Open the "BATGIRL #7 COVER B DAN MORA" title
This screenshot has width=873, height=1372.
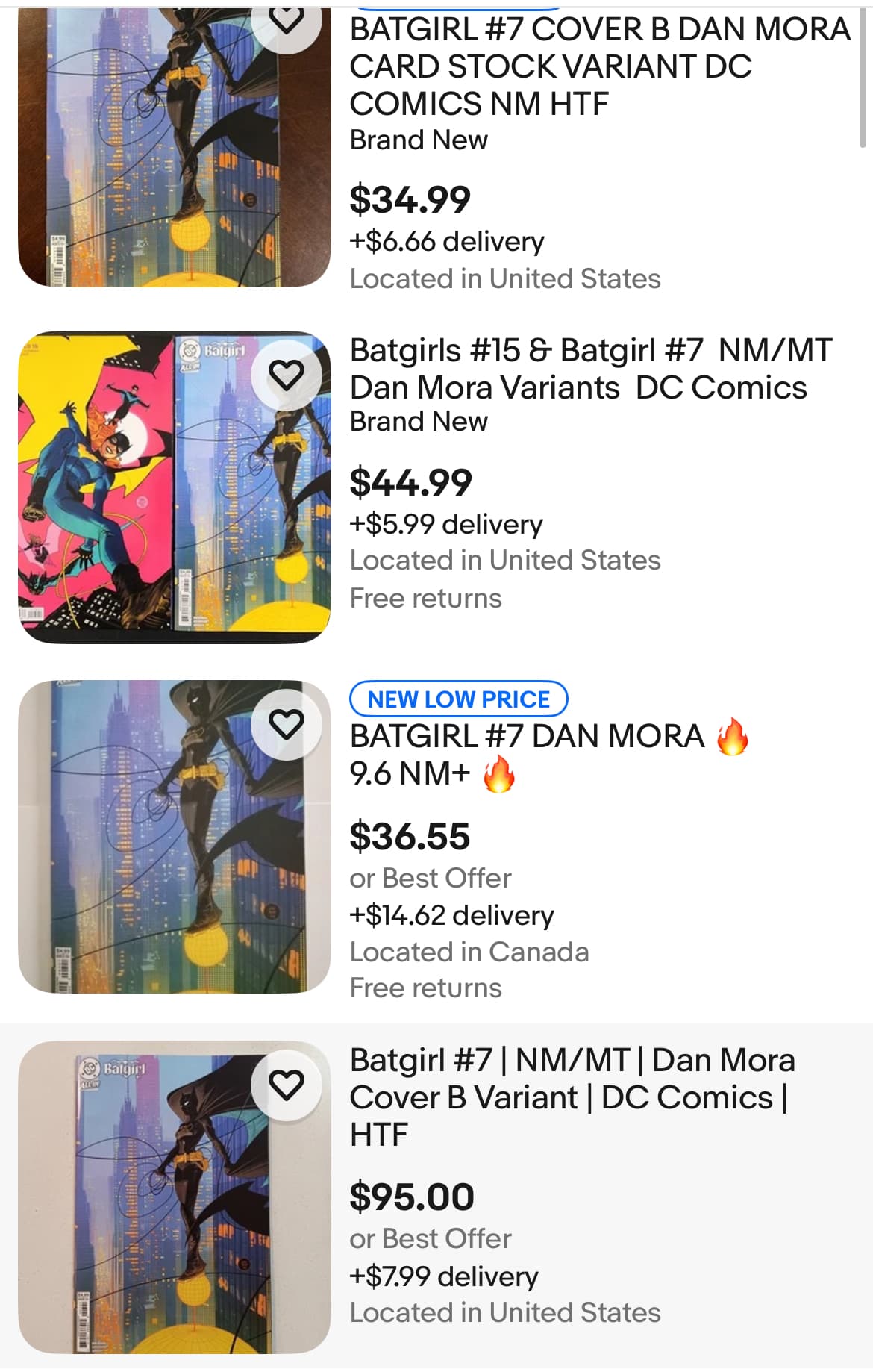pyautogui.click(x=599, y=66)
